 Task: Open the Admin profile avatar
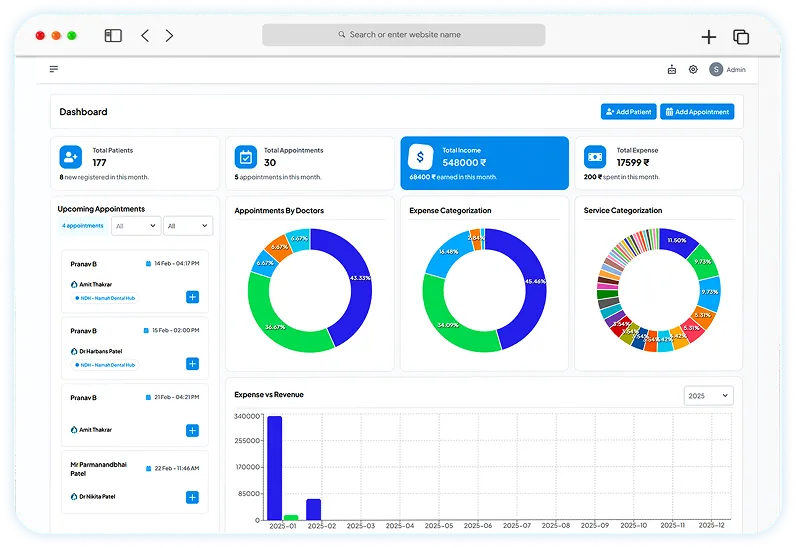click(x=716, y=70)
